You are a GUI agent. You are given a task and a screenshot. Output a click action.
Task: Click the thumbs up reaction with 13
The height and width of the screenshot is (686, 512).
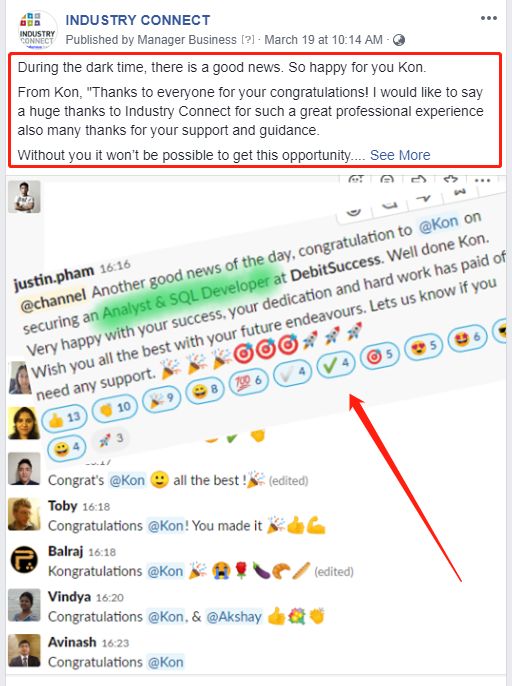[64, 419]
